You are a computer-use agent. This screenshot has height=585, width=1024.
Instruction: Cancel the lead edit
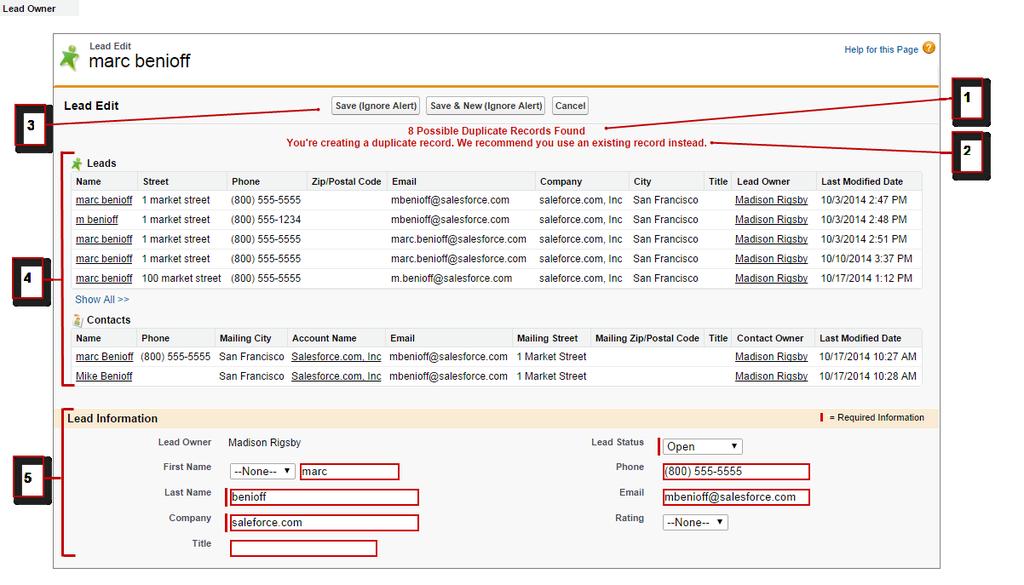(570, 106)
